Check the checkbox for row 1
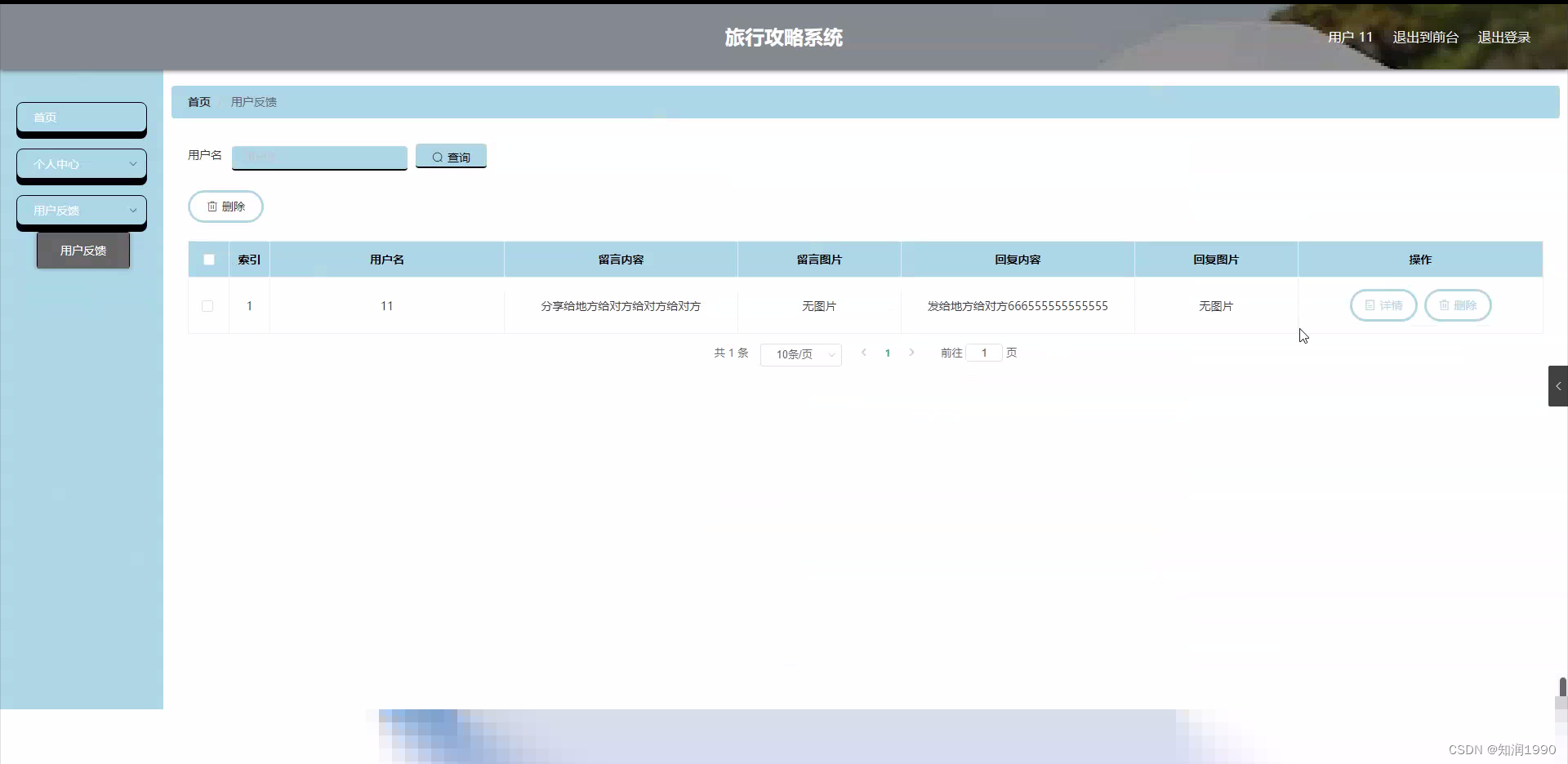Viewport: 1568px width, 764px height. (207, 306)
